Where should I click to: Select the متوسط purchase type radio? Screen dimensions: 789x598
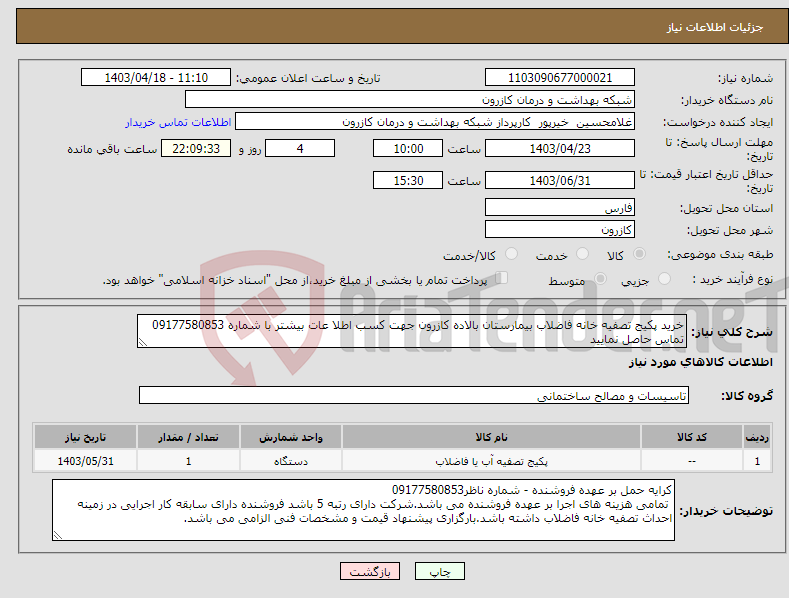pyautogui.click(x=600, y=279)
